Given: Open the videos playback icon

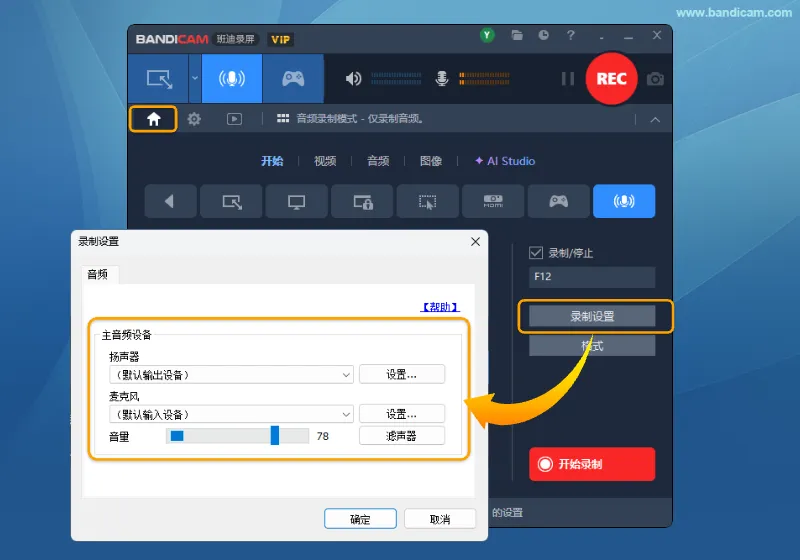Looking at the screenshot, I should [234, 119].
